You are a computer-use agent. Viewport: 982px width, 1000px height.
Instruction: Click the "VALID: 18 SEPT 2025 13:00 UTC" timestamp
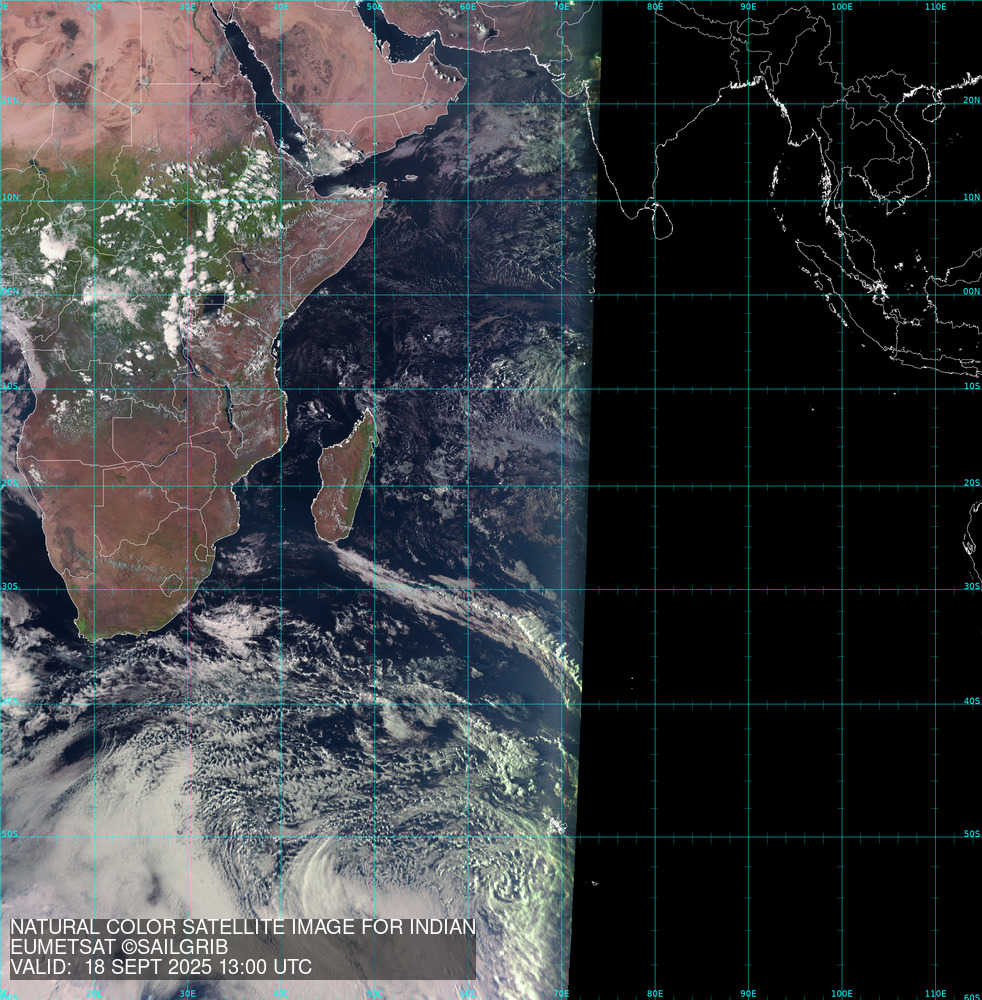tap(161, 967)
